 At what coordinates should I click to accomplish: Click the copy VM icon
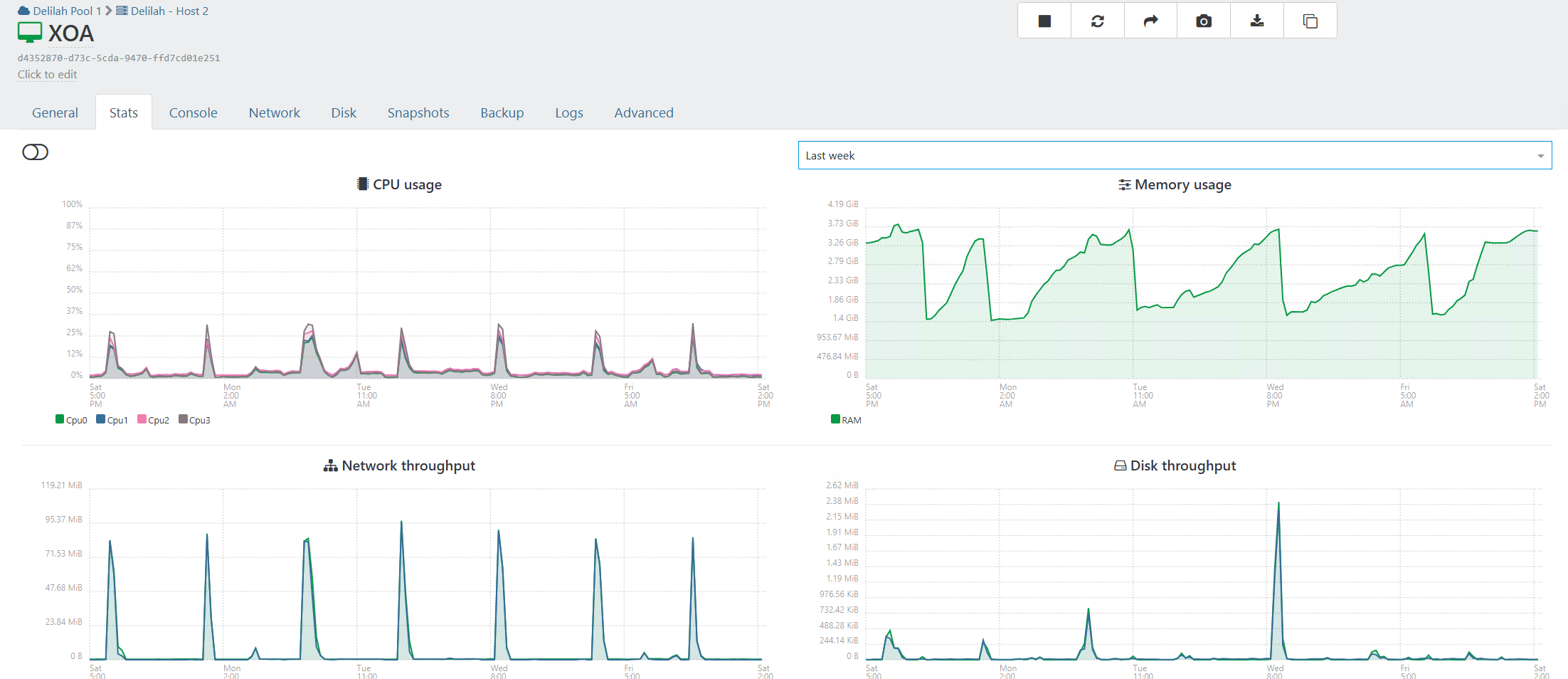(1310, 21)
